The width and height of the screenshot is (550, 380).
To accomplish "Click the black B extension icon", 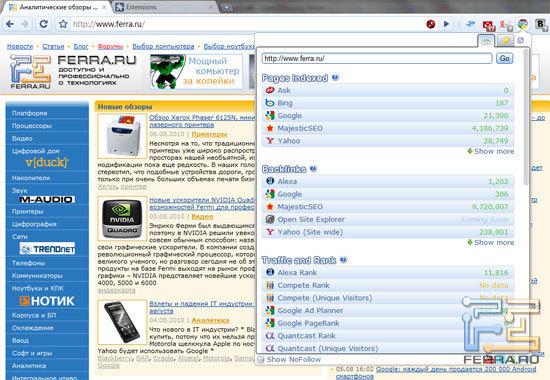I will pos(541,24).
